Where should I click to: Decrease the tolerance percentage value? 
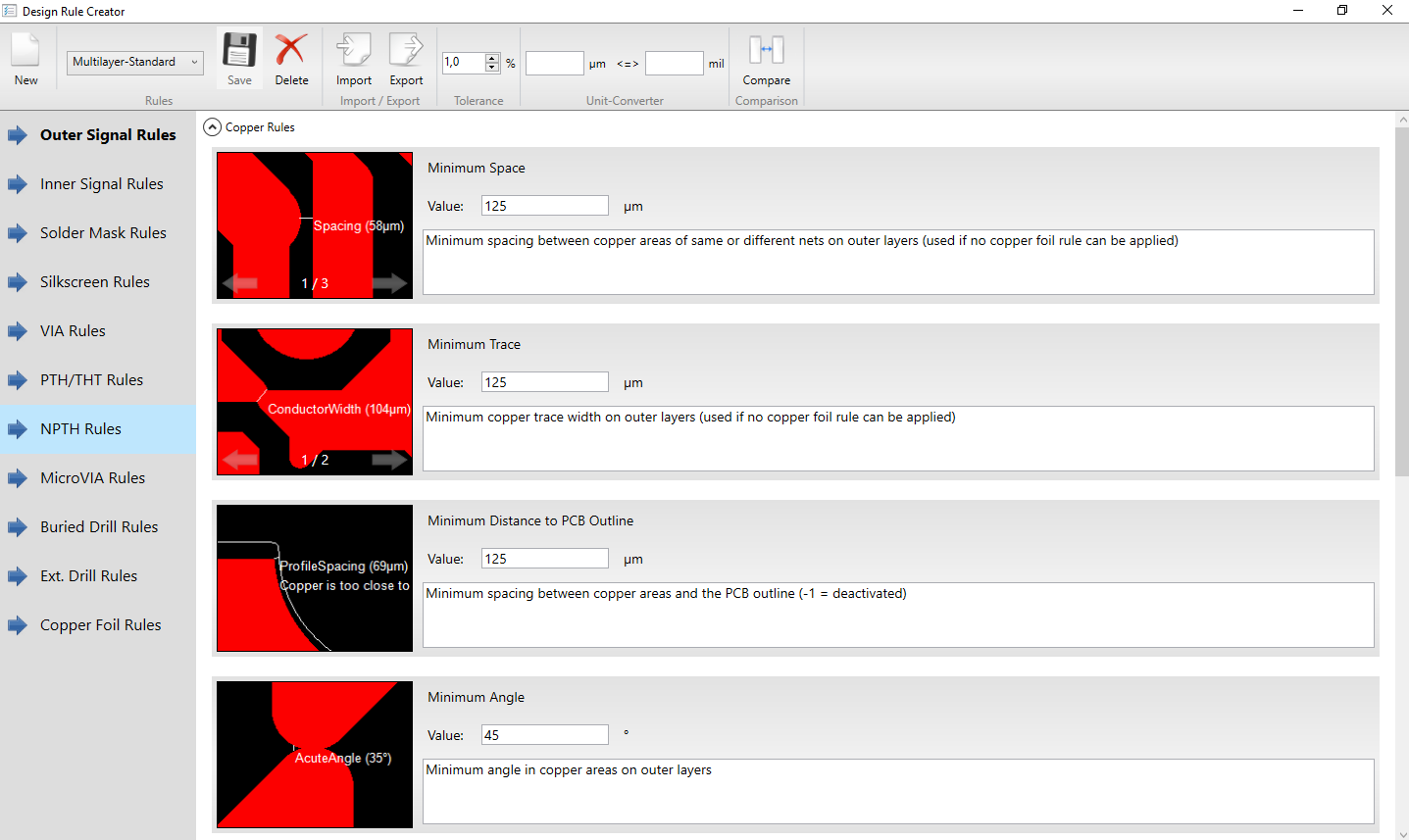point(492,68)
